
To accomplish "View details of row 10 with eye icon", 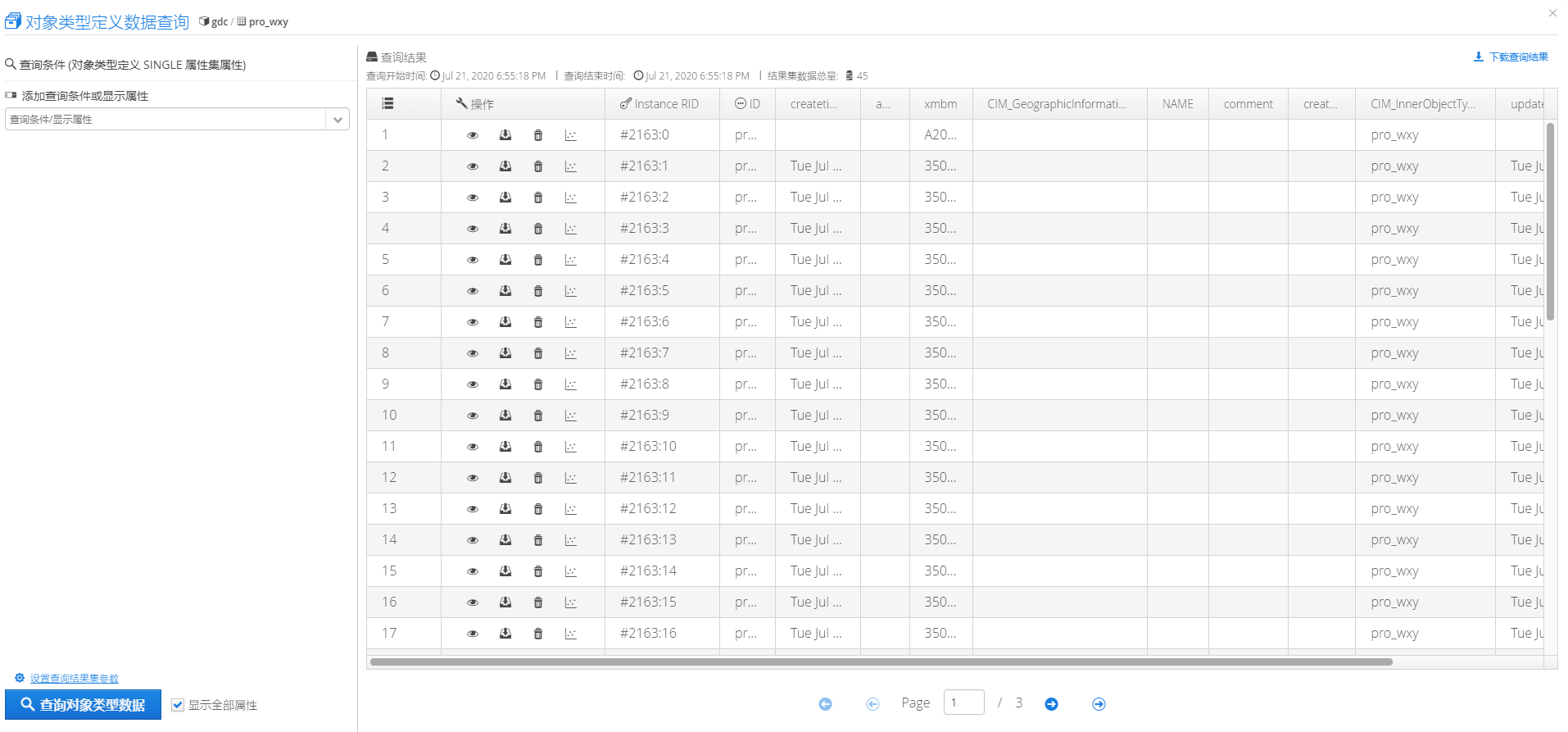I will [x=473, y=416].
